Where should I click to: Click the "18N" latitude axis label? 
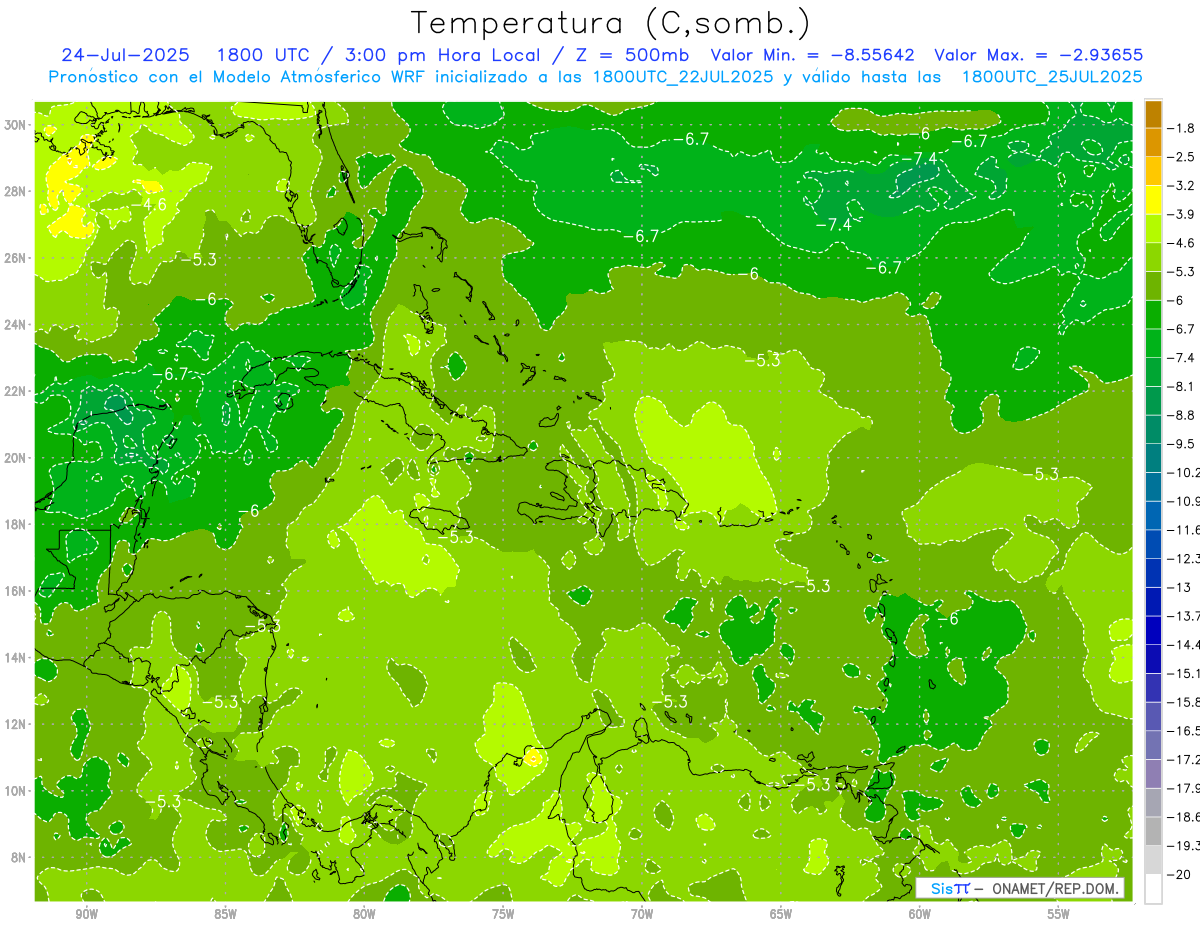click(15, 524)
